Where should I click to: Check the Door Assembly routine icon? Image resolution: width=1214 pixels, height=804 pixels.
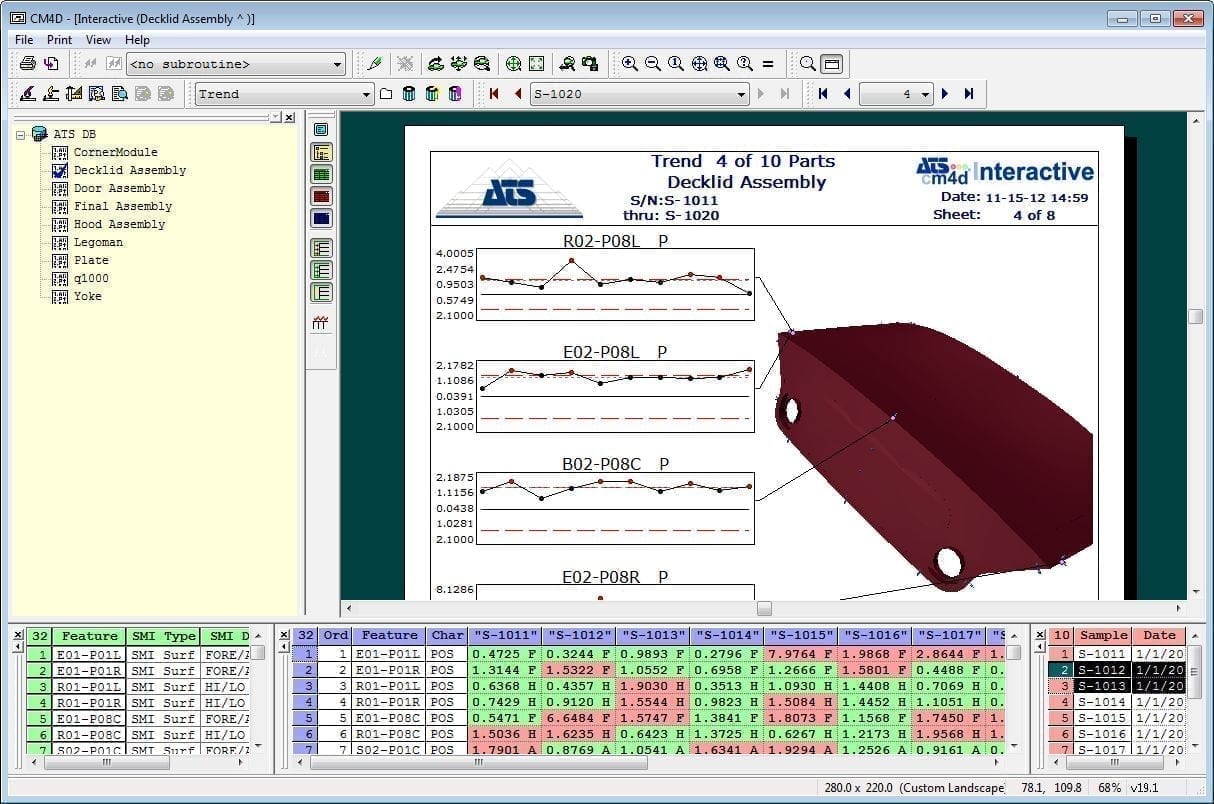tap(59, 188)
